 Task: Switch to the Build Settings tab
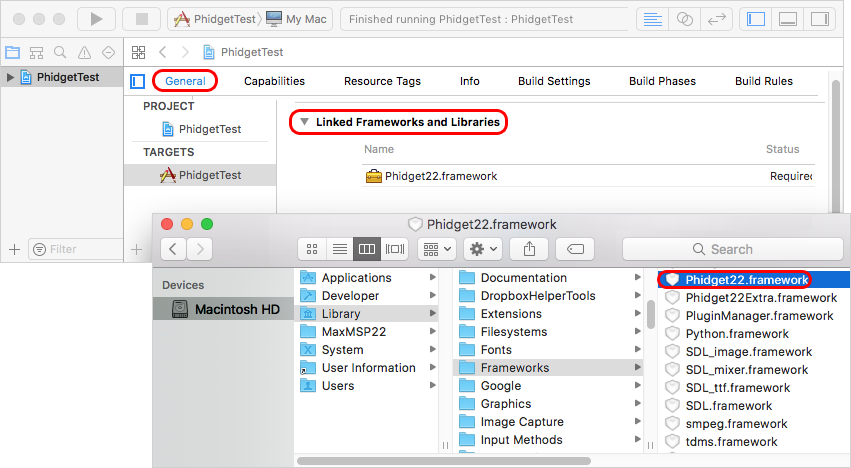tap(554, 81)
